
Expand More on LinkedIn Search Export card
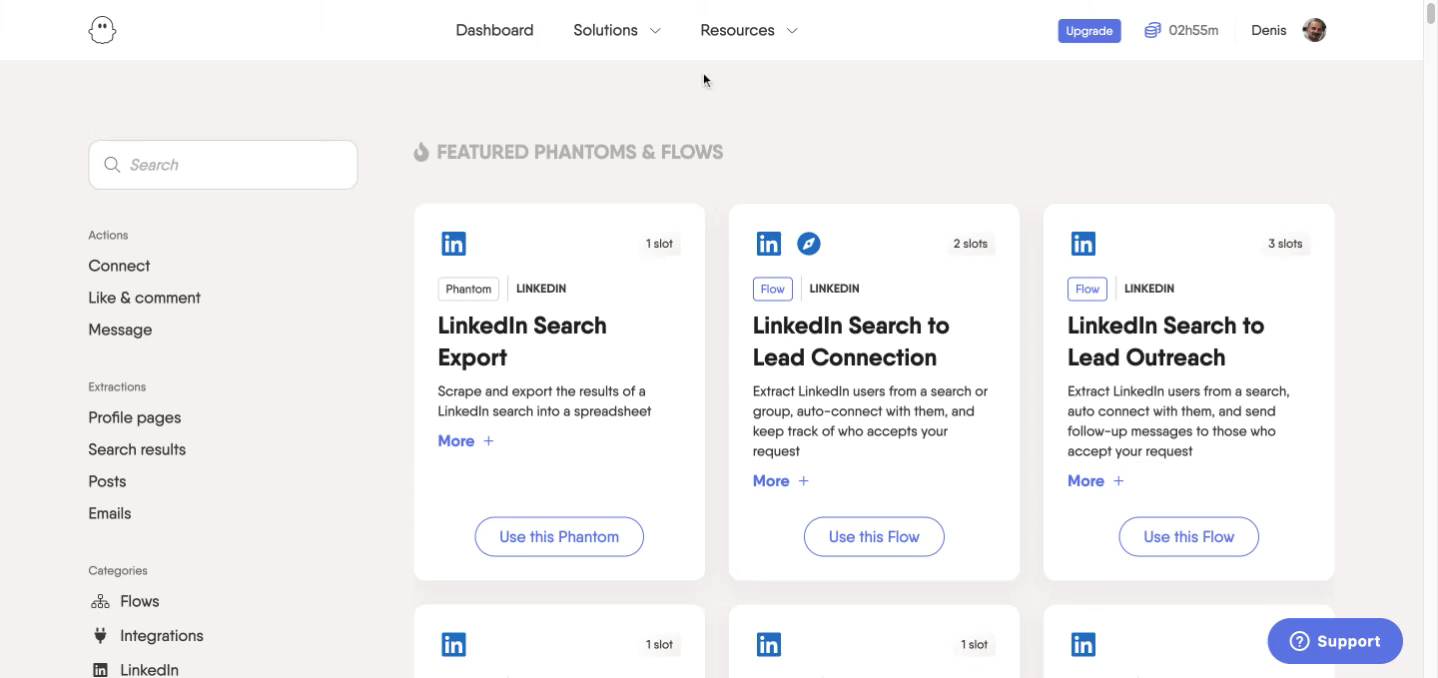[466, 441]
